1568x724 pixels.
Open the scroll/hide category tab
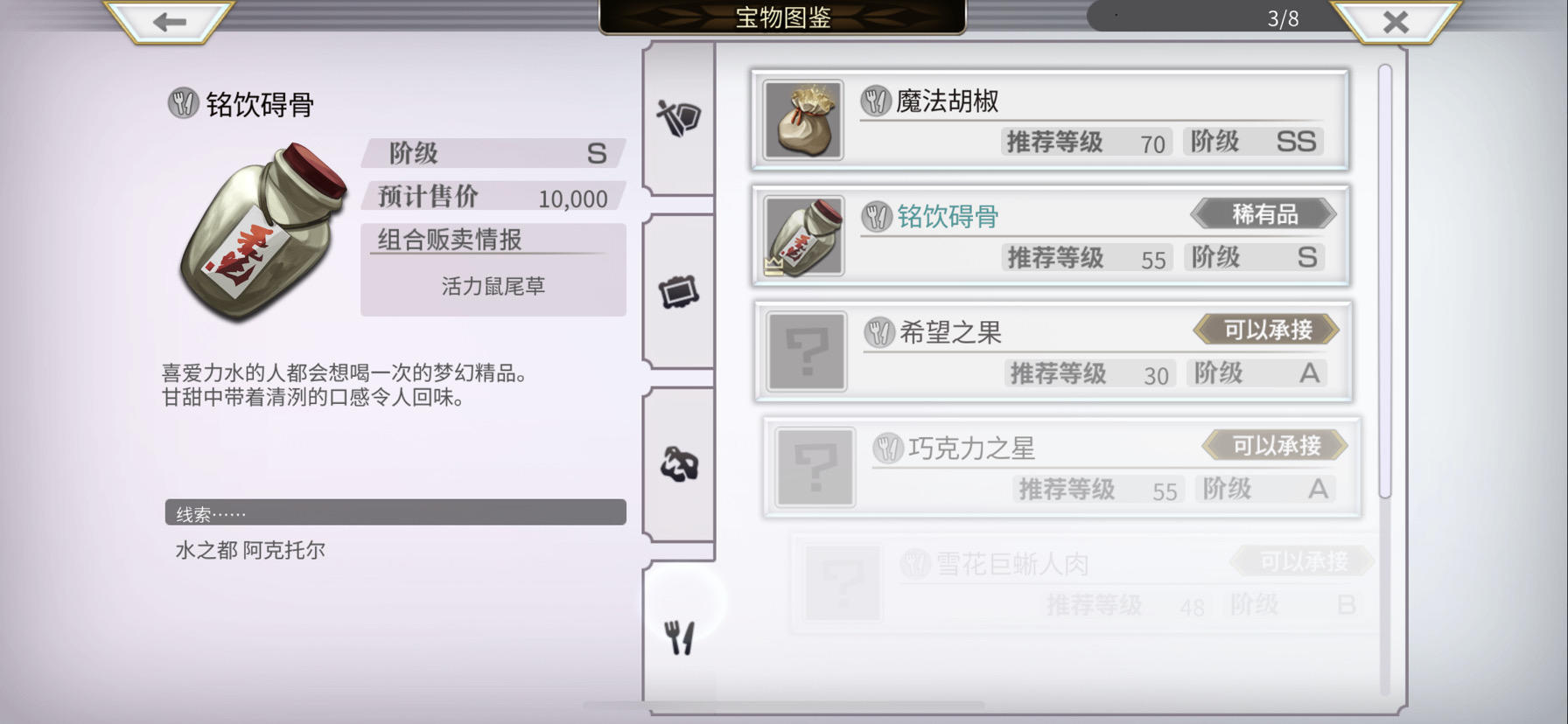[x=679, y=292]
